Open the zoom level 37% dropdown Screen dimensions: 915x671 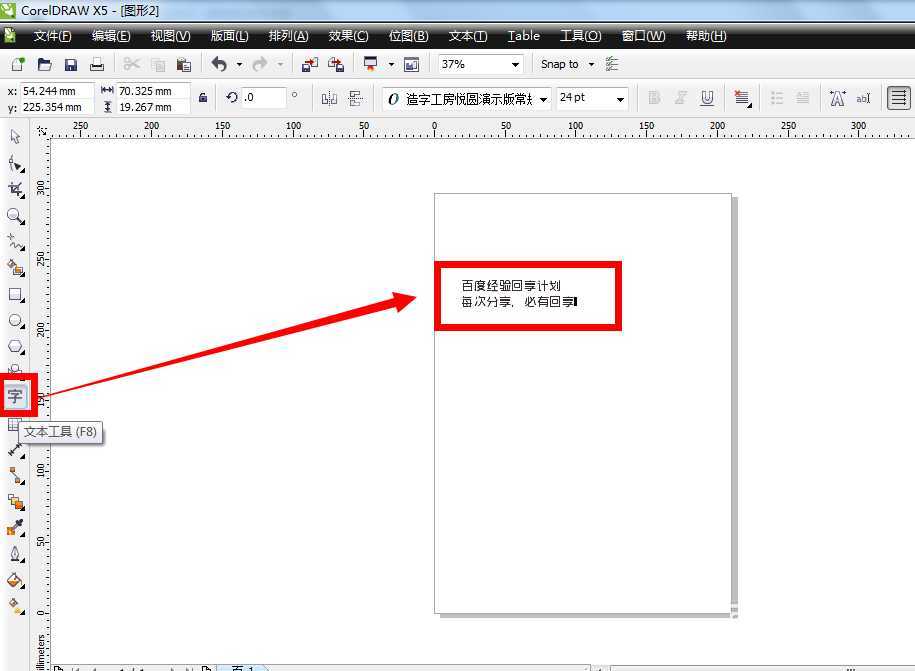pyautogui.click(x=516, y=65)
